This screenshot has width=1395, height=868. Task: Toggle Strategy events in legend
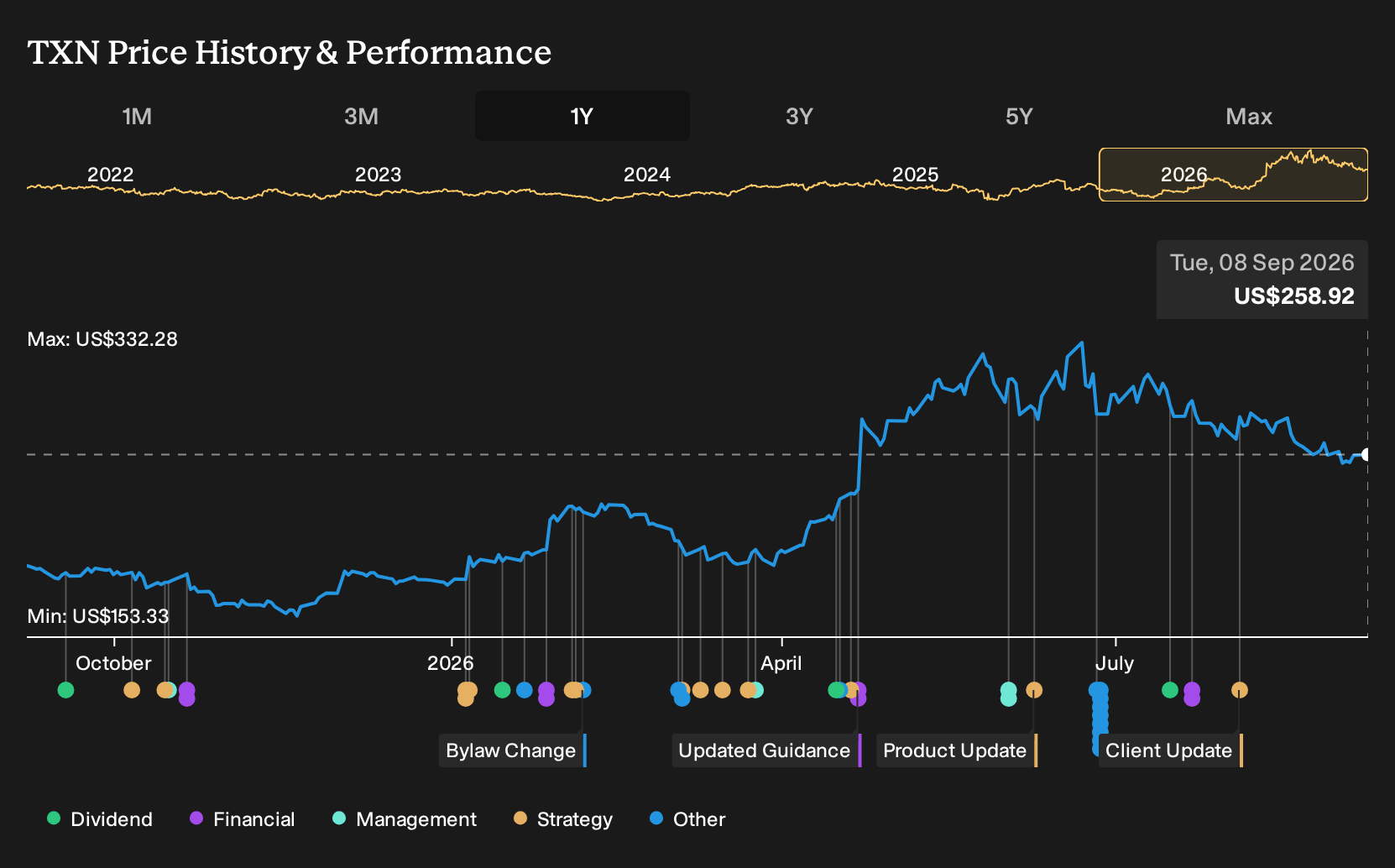(563, 819)
